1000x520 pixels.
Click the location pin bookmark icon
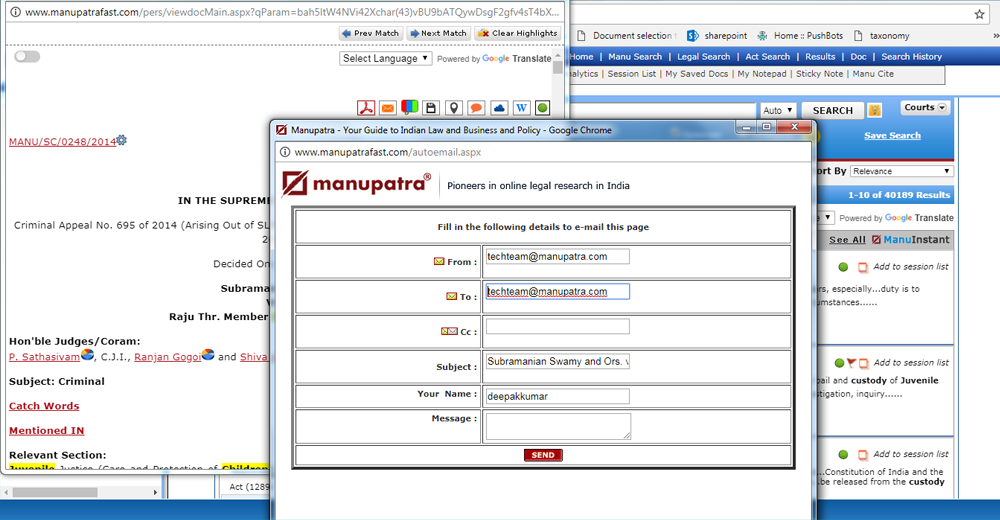(453, 108)
